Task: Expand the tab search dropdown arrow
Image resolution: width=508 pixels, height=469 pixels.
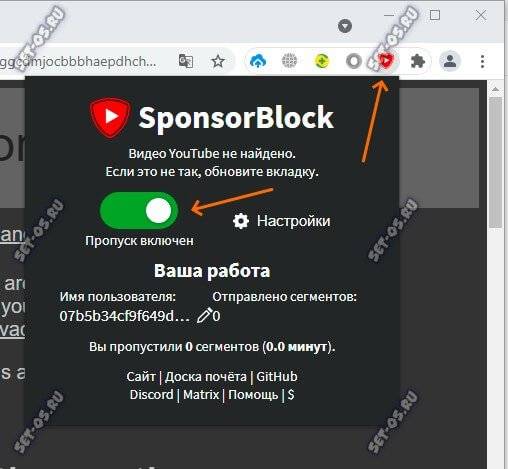Action: pos(345,26)
